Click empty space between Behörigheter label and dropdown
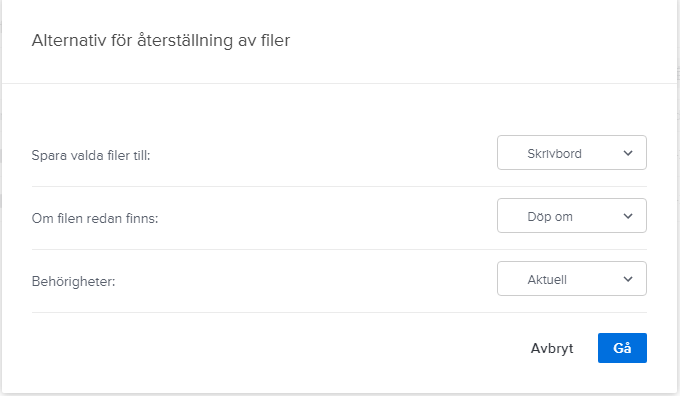 (x=304, y=281)
